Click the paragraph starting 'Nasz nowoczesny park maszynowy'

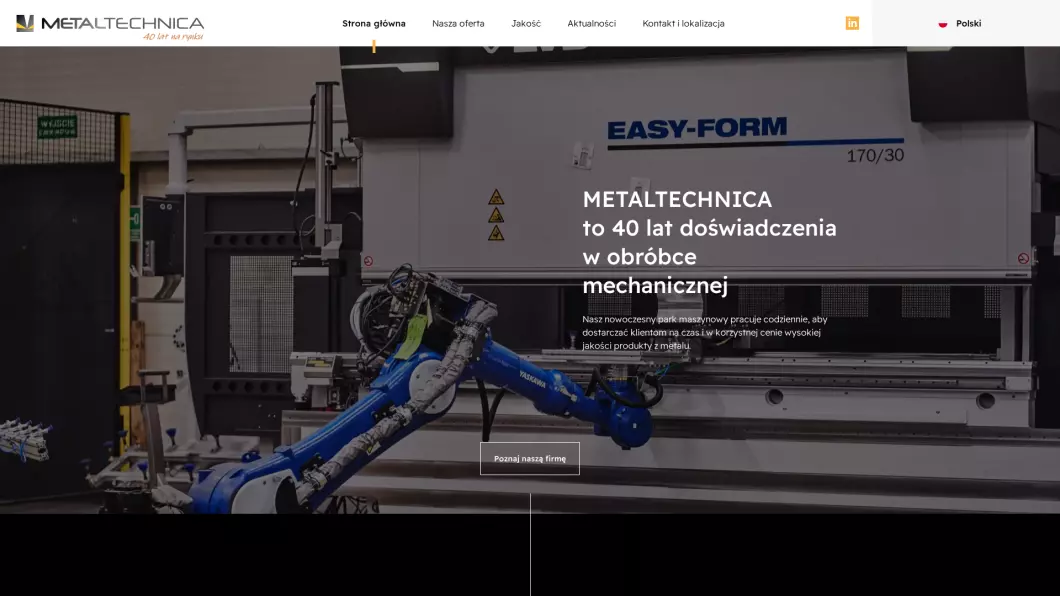(x=704, y=332)
